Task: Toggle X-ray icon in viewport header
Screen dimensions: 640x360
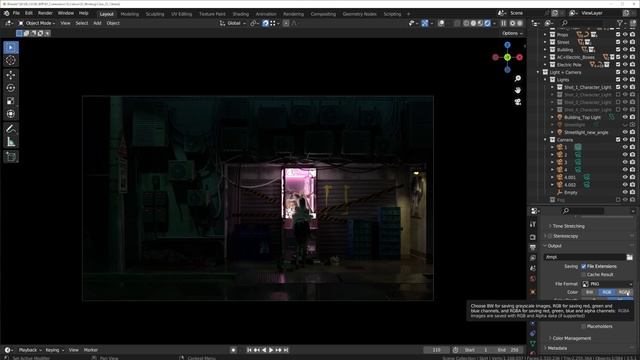Action: pyautogui.click(x=457, y=23)
